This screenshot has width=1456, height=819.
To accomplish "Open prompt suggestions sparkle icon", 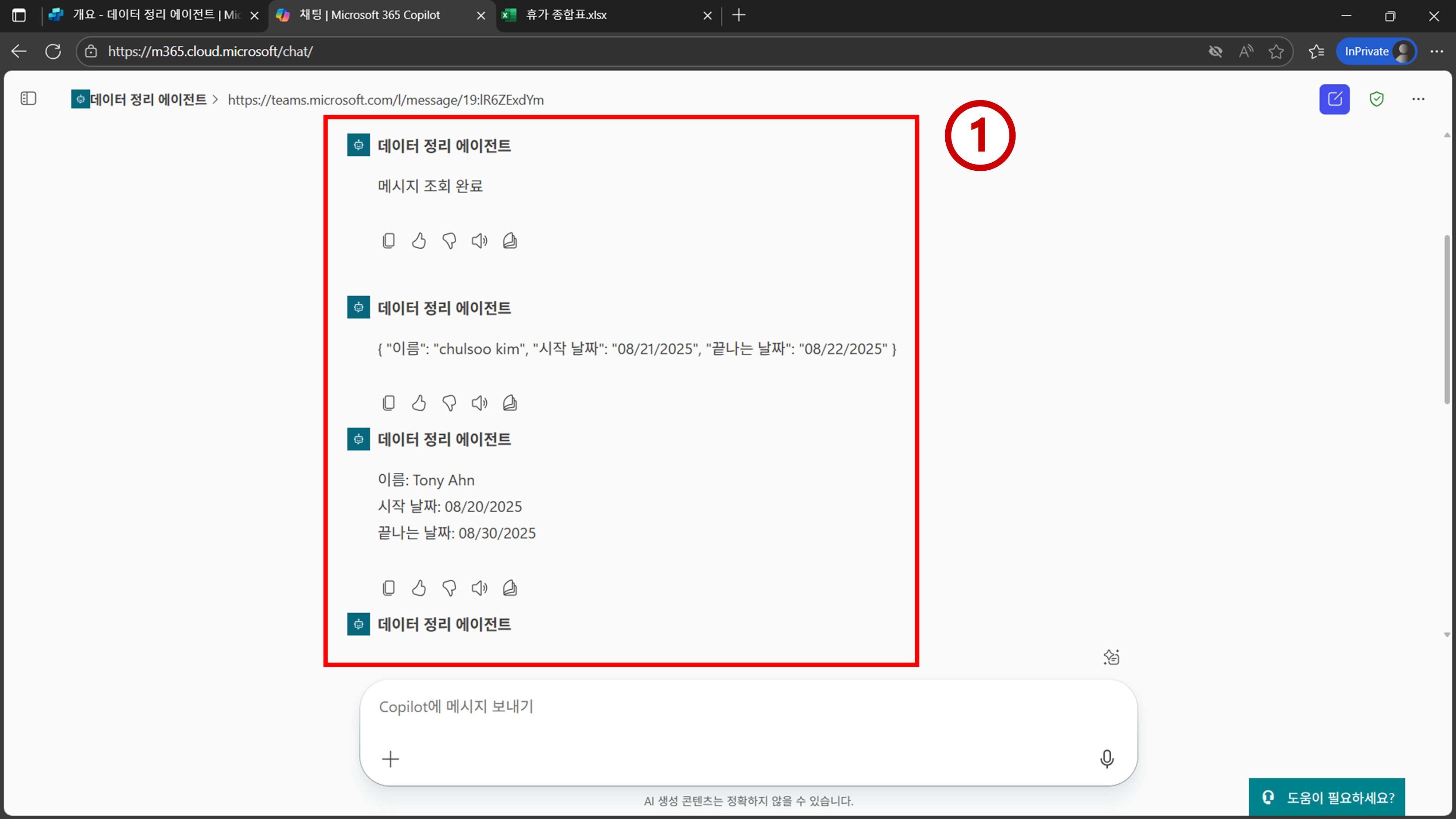I will coord(1111,657).
